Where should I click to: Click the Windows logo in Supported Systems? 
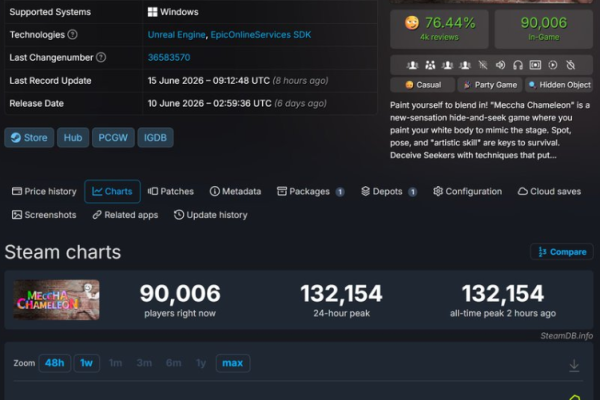[x=152, y=12]
